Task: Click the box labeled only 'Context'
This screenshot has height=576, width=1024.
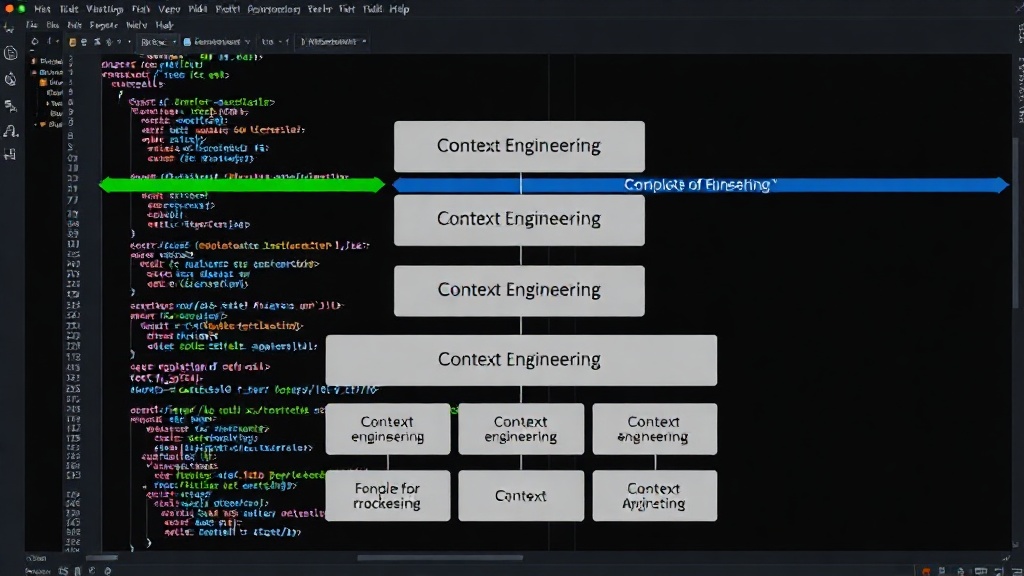Action: 521,496
